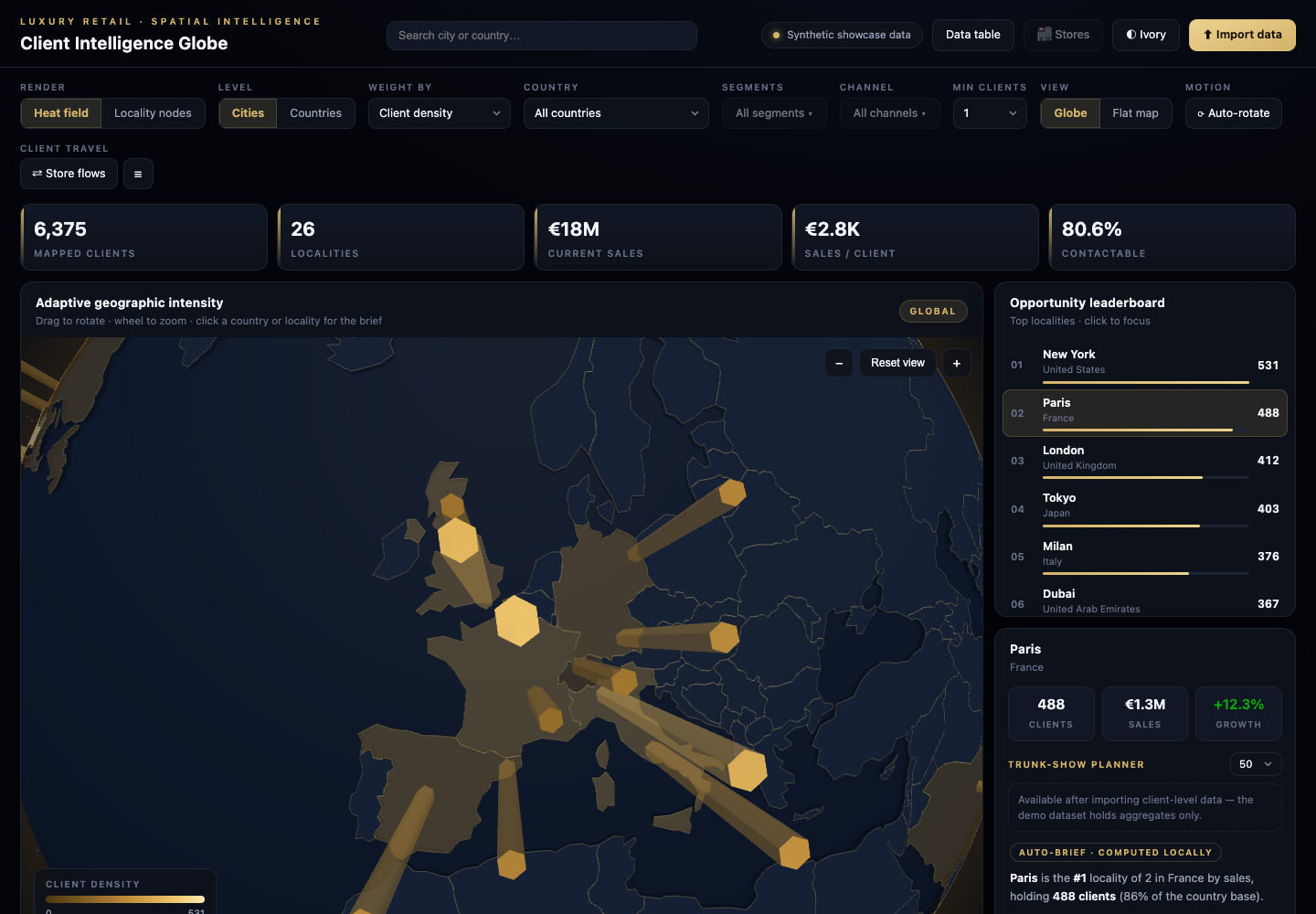This screenshot has width=1316, height=914.
Task: Switch level to Countries
Action: pyautogui.click(x=315, y=113)
